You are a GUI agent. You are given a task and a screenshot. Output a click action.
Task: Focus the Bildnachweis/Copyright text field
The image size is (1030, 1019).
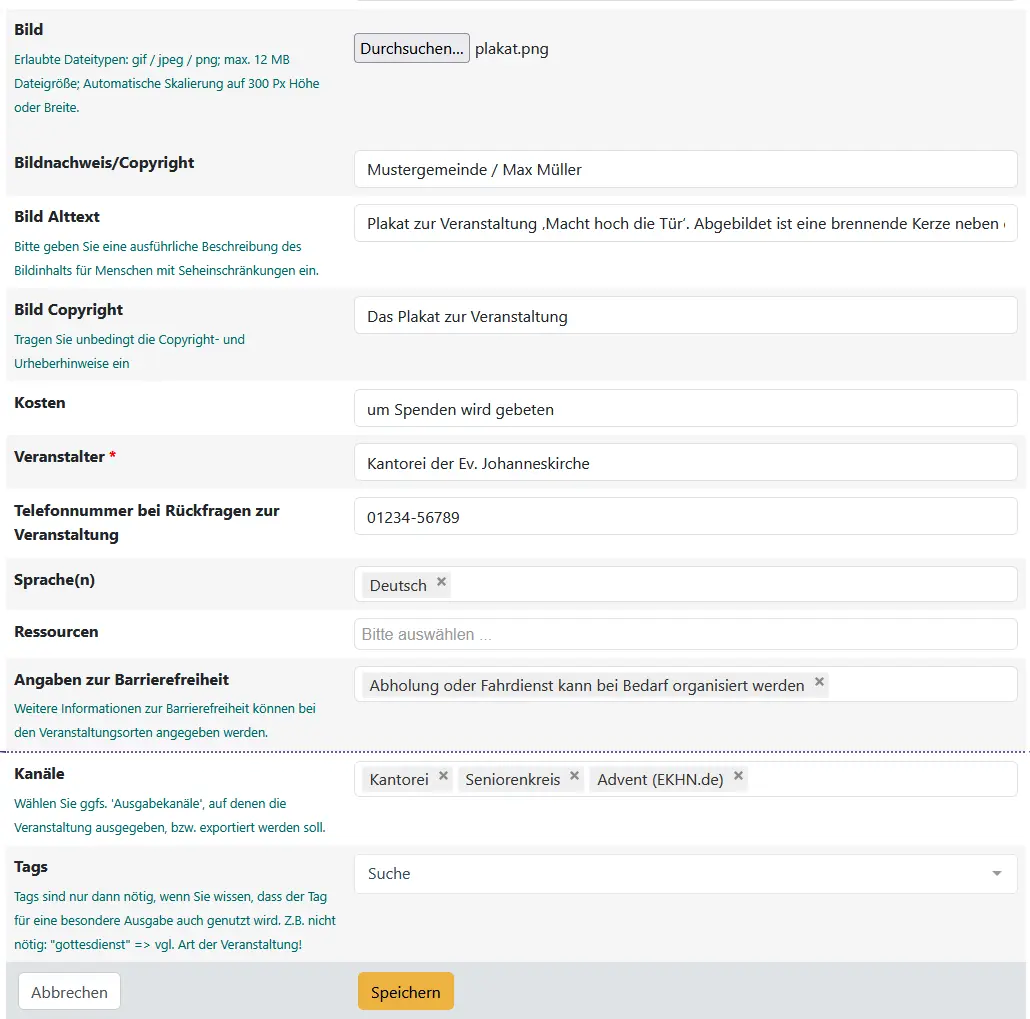(685, 169)
